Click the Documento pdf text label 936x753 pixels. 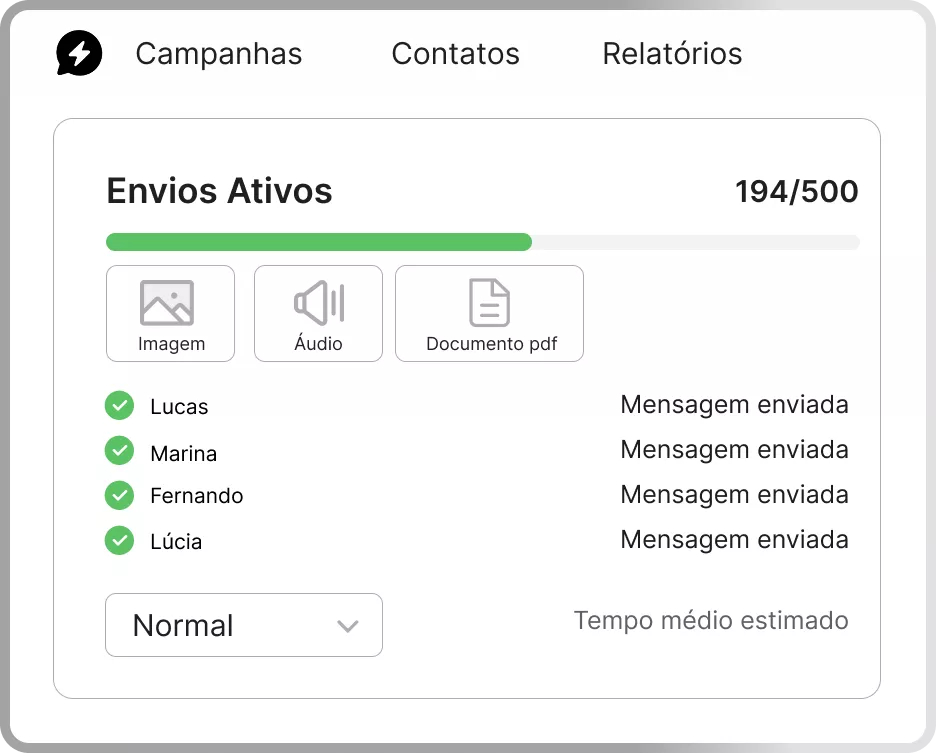[491, 344]
